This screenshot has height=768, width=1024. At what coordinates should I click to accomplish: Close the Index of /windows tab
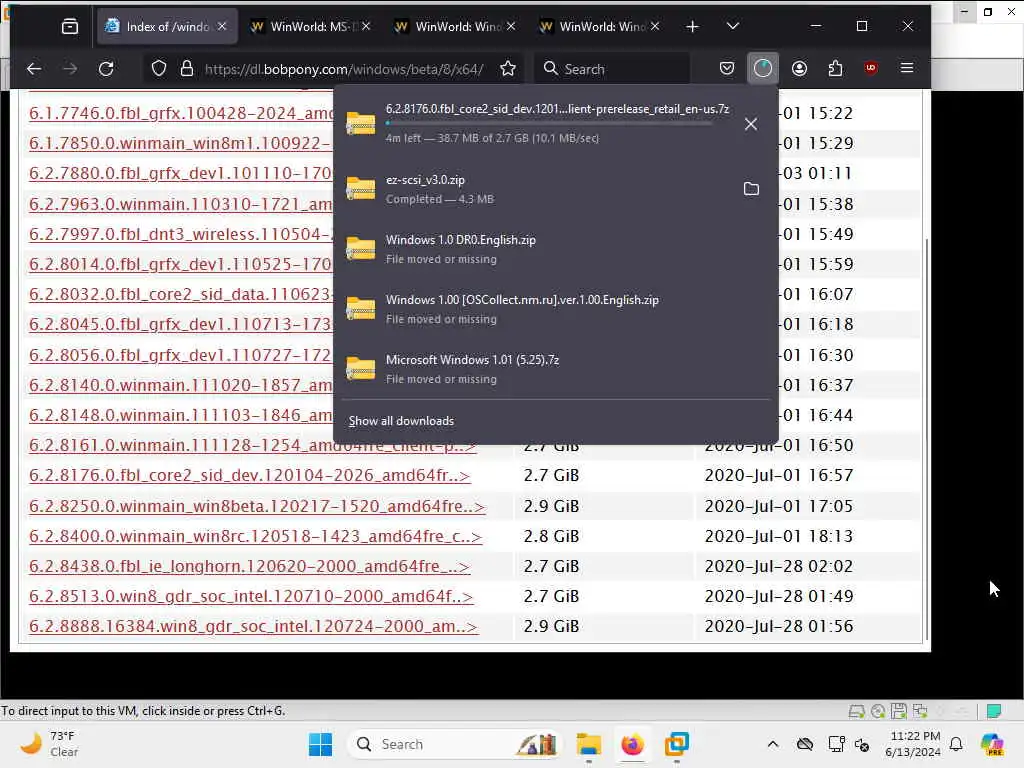[x=222, y=26]
